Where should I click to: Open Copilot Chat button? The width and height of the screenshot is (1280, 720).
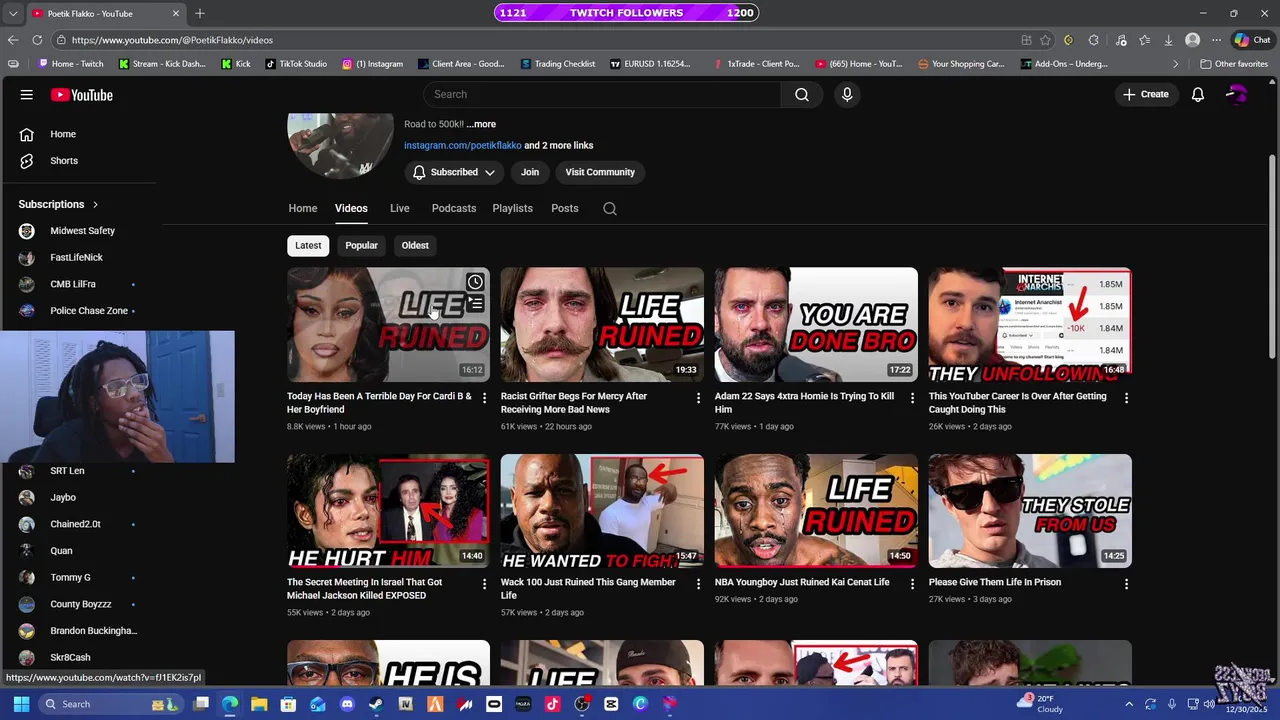pyautogui.click(x=1252, y=40)
